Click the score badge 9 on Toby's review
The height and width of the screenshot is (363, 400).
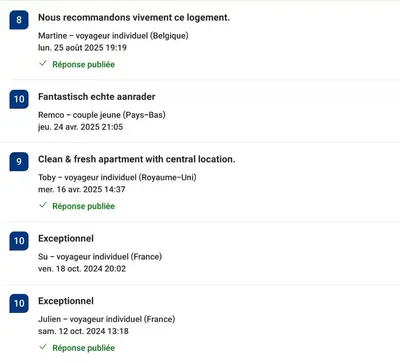pos(19,161)
